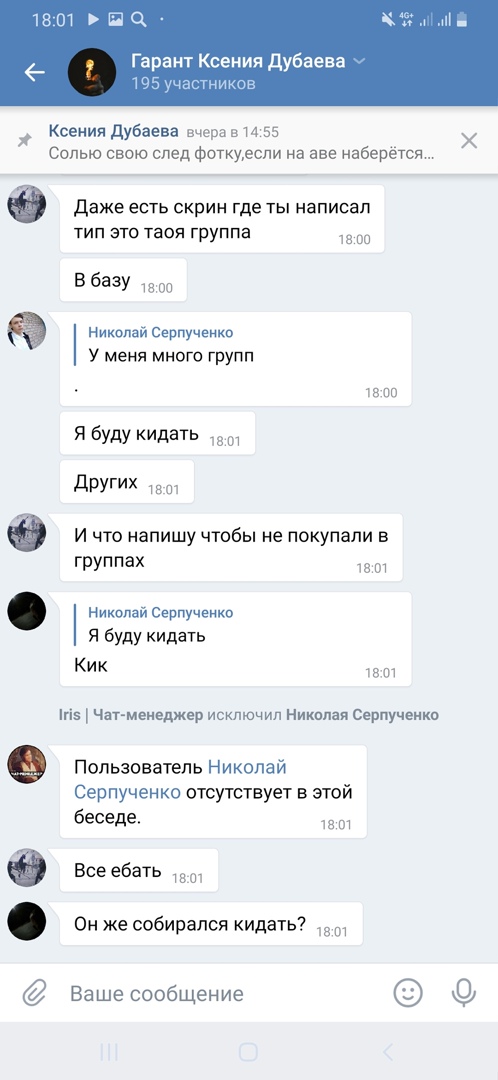
Task: Open dark avatar beside Он же собирался кидать
Action: pyautogui.click(x=27, y=921)
